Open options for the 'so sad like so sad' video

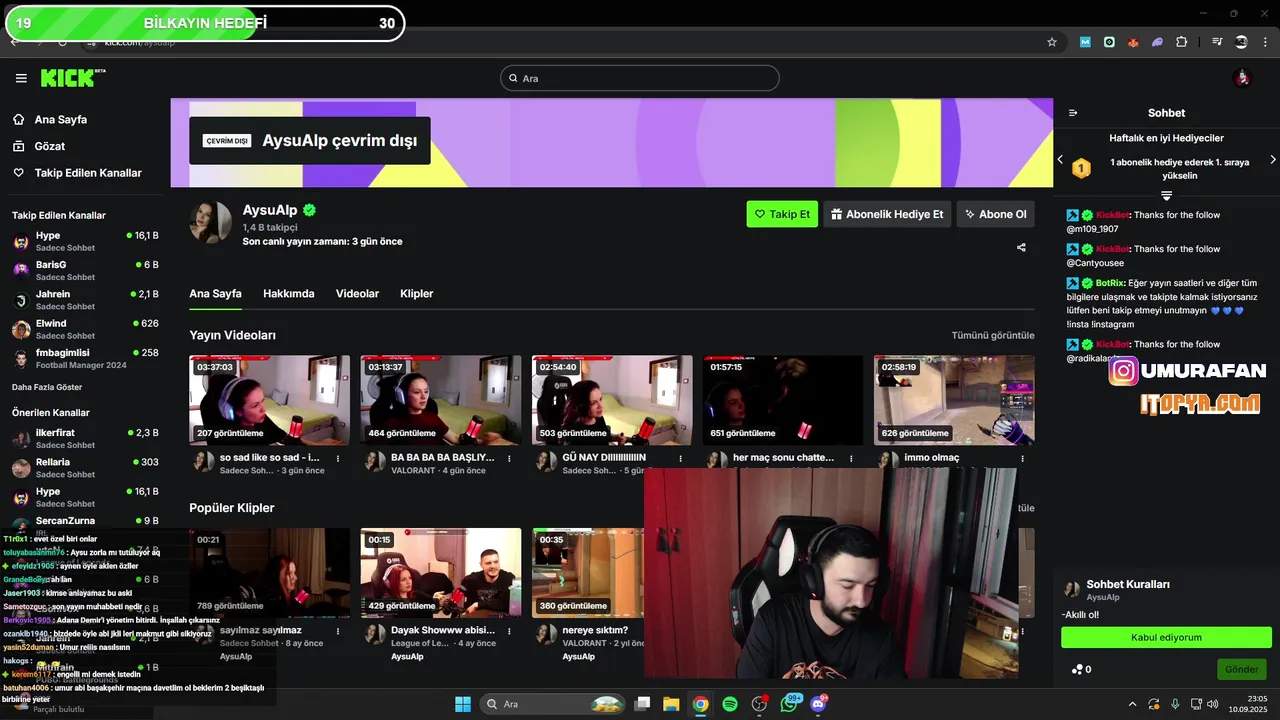click(338, 459)
